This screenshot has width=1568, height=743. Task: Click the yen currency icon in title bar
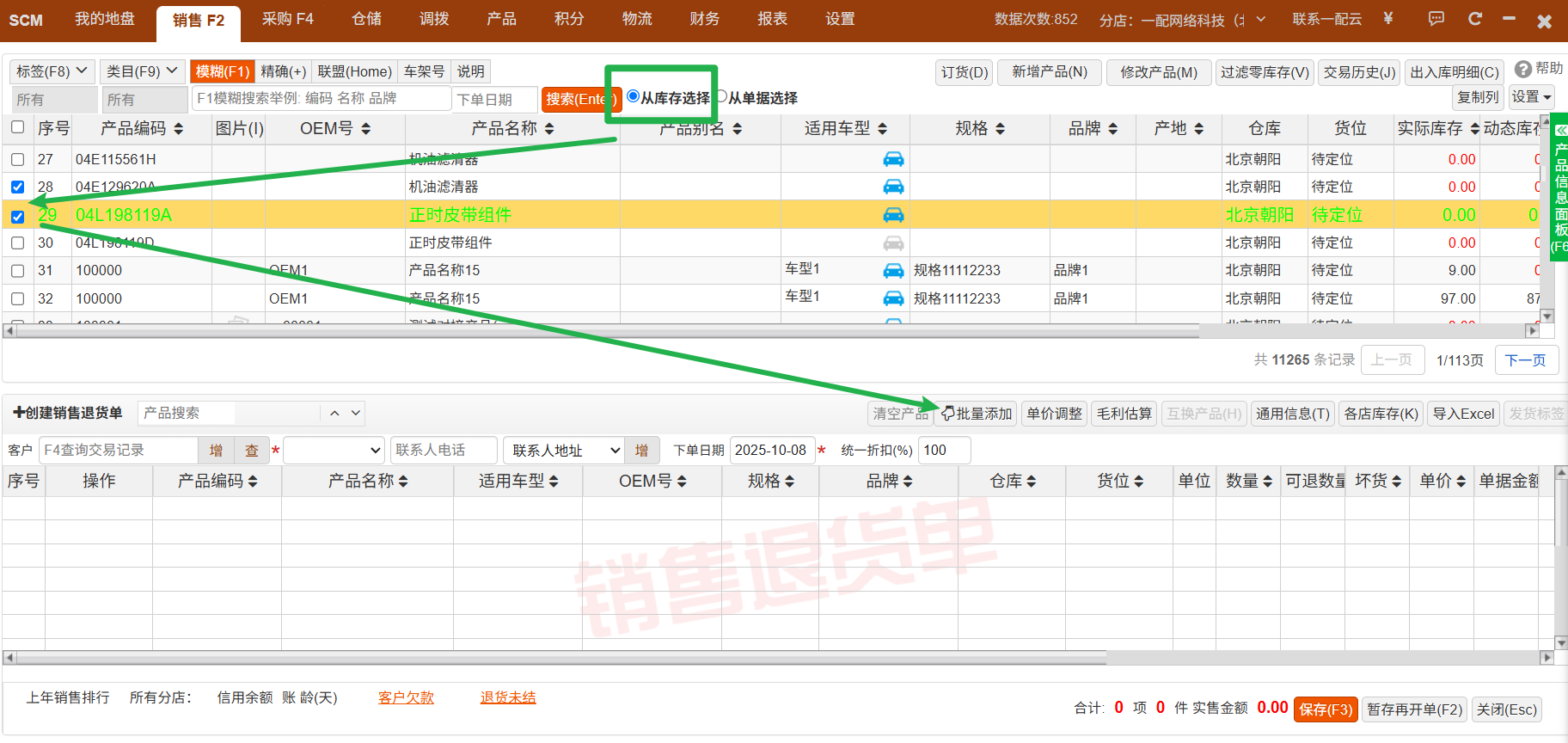(x=1387, y=19)
